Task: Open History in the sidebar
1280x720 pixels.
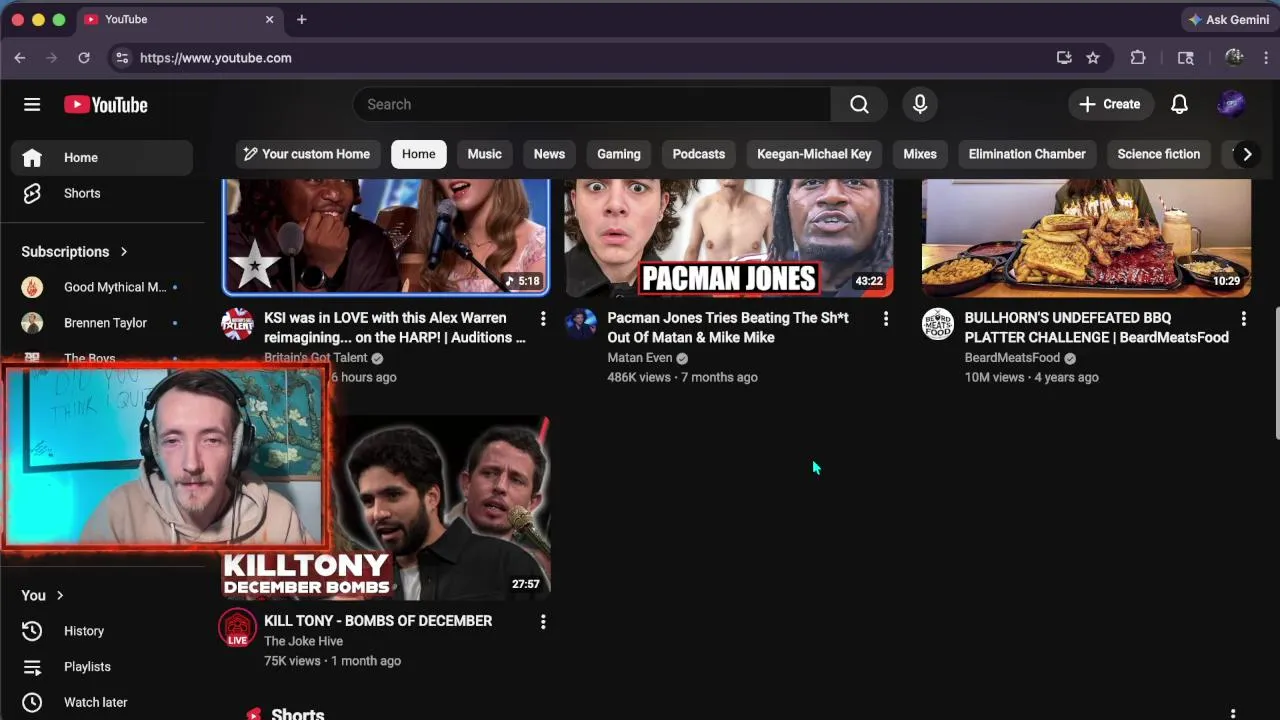Action: click(x=102, y=631)
